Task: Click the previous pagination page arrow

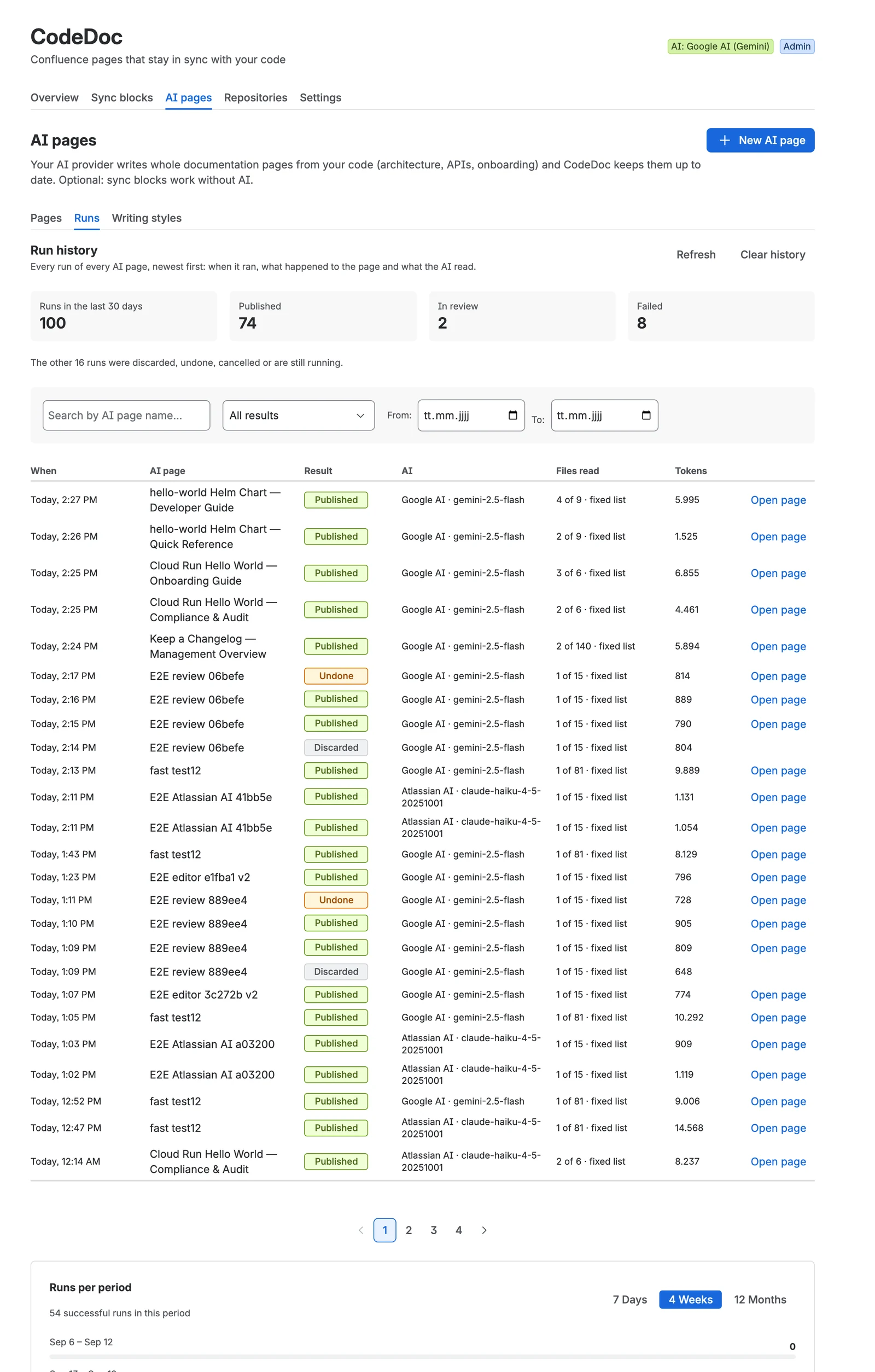Action: tap(360, 1230)
